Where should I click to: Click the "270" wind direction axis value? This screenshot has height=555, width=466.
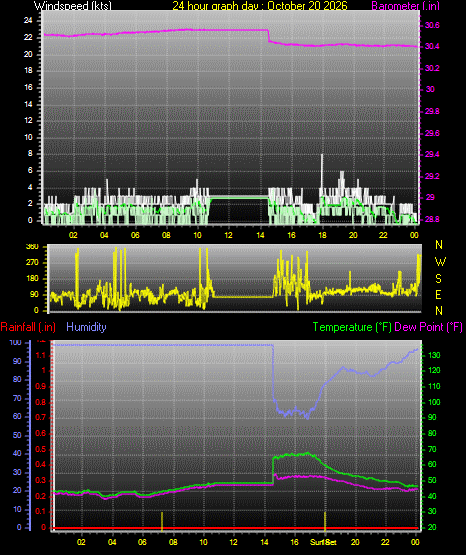point(32,263)
